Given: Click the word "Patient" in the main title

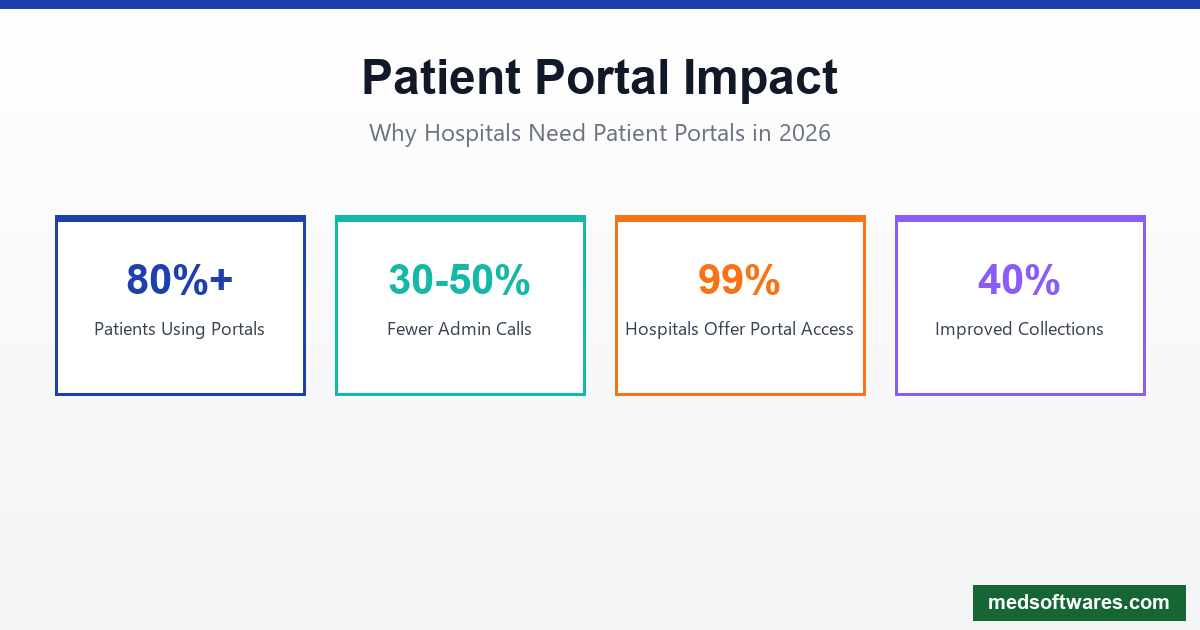Looking at the screenshot, I should (x=441, y=78).
